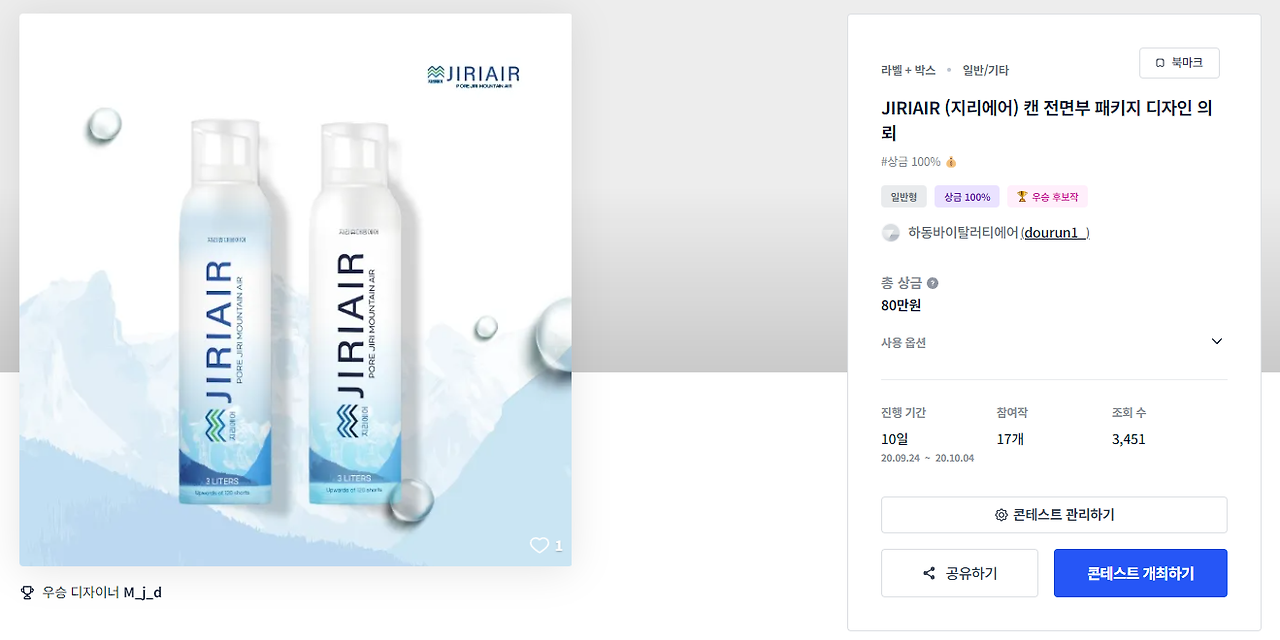Screen dimensions: 1280x640
Task: Click the gear icon in 콘테스트 관리하기
Action: coord(1001,515)
